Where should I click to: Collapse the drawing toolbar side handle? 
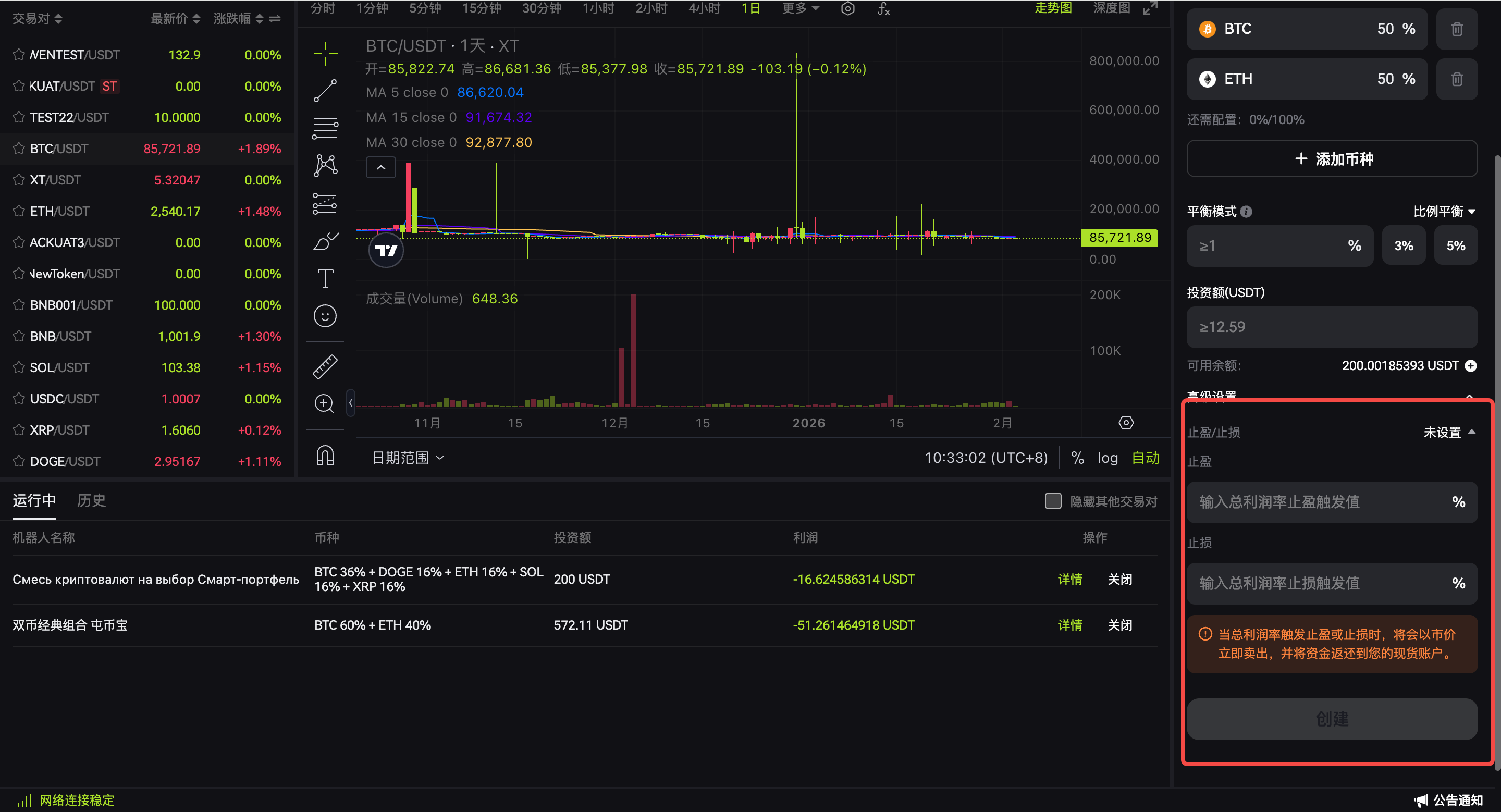350,403
